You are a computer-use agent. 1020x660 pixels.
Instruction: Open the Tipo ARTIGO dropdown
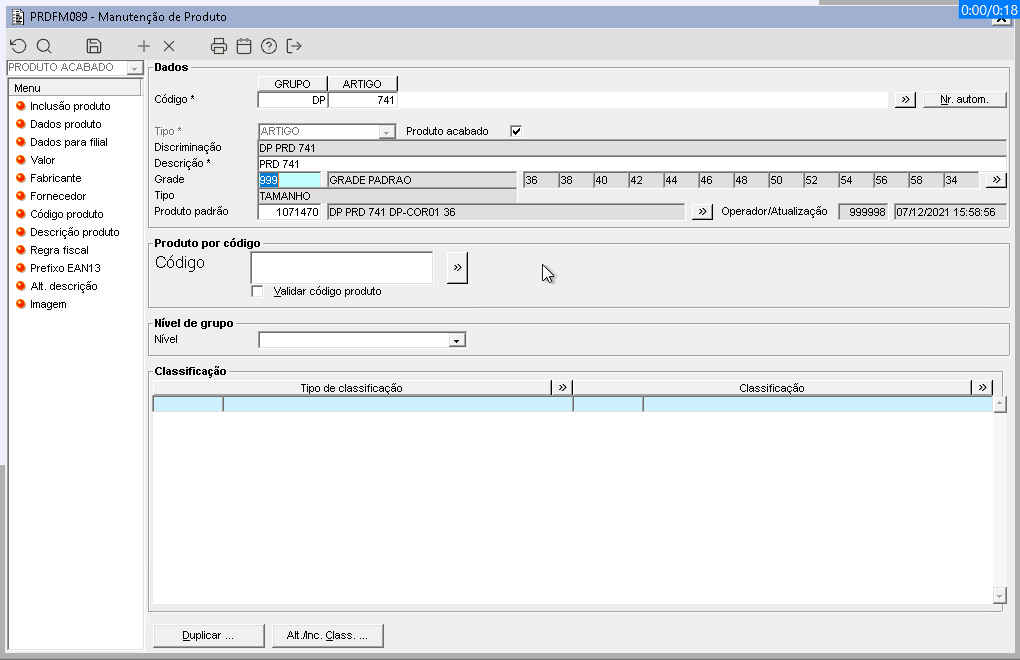pos(386,132)
